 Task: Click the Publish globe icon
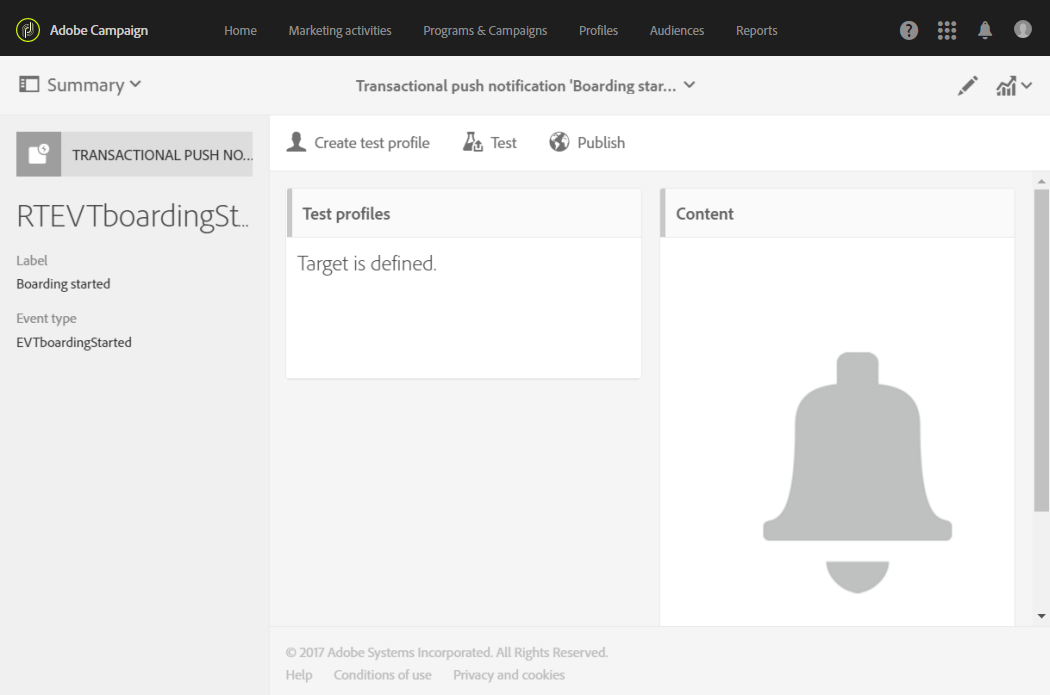click(x=559, y=142)
